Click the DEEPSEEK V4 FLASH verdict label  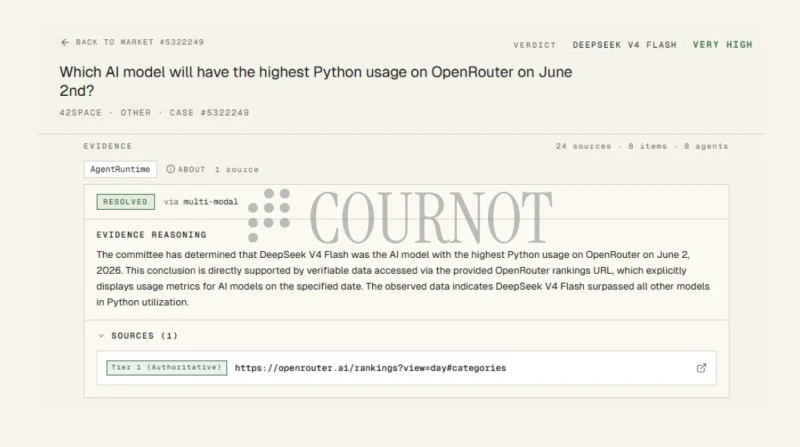(x=624, y=45)
